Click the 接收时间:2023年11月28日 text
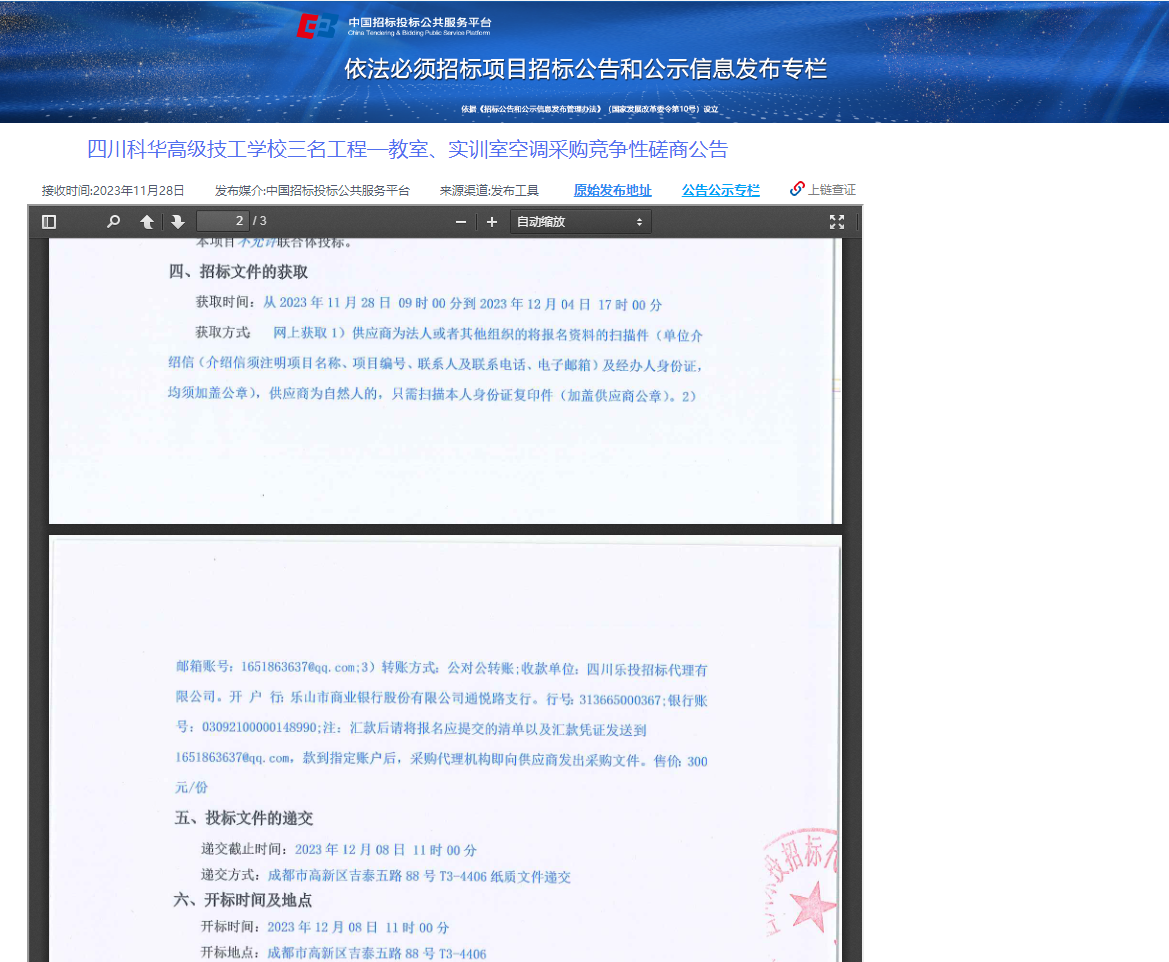 point(113,190)
